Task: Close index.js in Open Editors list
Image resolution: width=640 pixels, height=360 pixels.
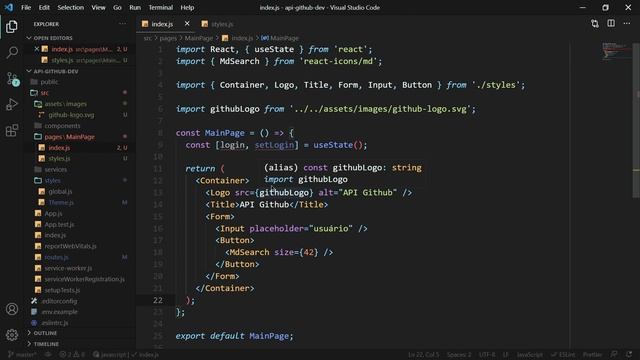Action: (36, 49)
